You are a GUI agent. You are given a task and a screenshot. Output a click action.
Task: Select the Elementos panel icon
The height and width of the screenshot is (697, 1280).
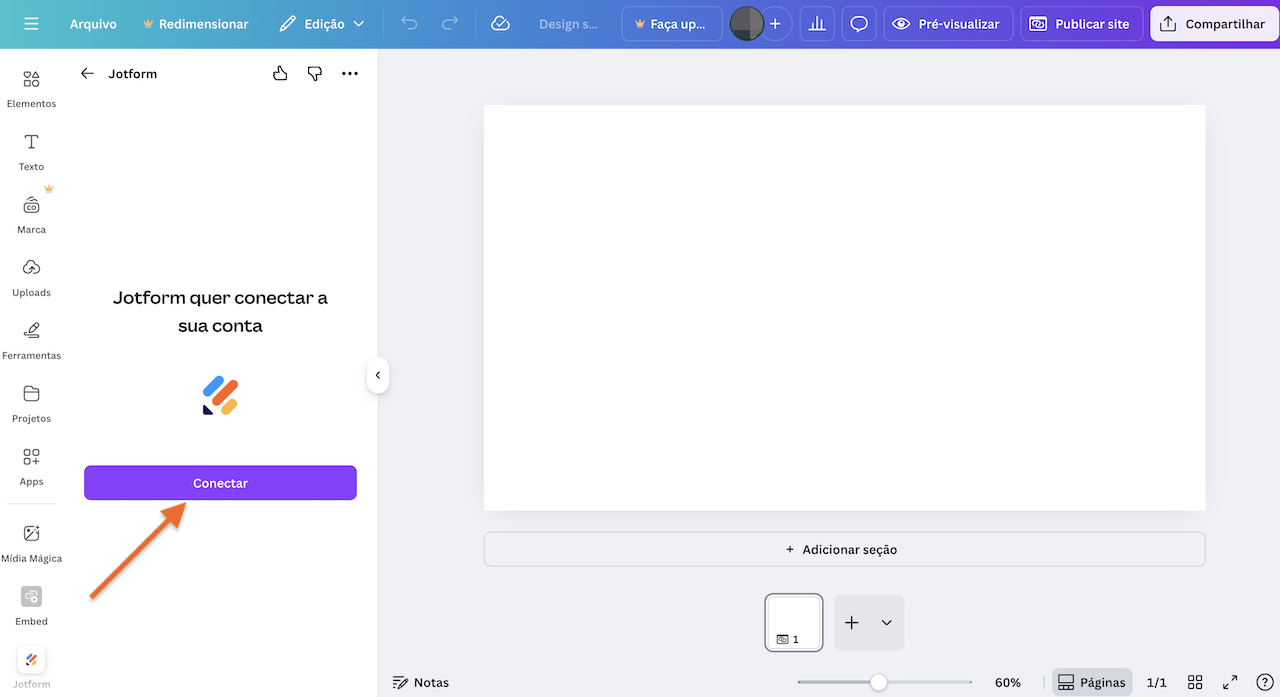click(31, 86)
